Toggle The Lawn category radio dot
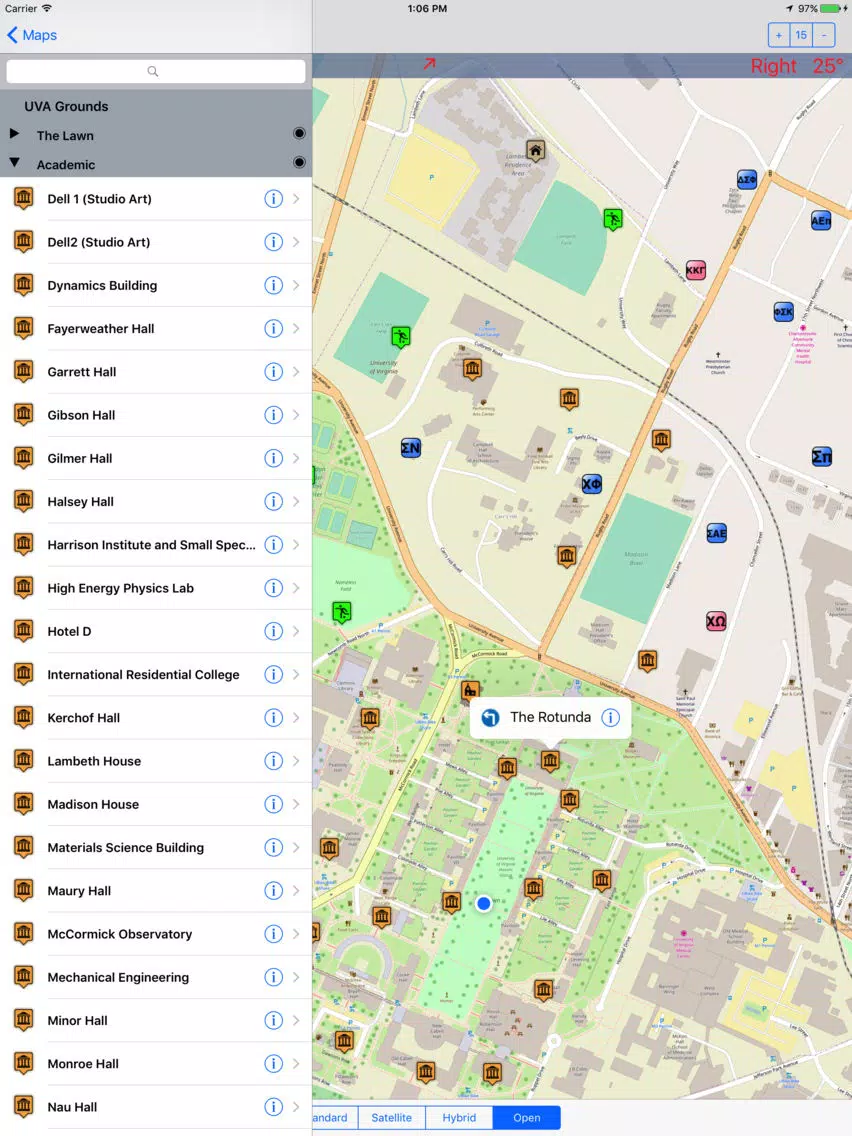The height and width of the screenshot is (1136, 852). [x=299, y=133]
